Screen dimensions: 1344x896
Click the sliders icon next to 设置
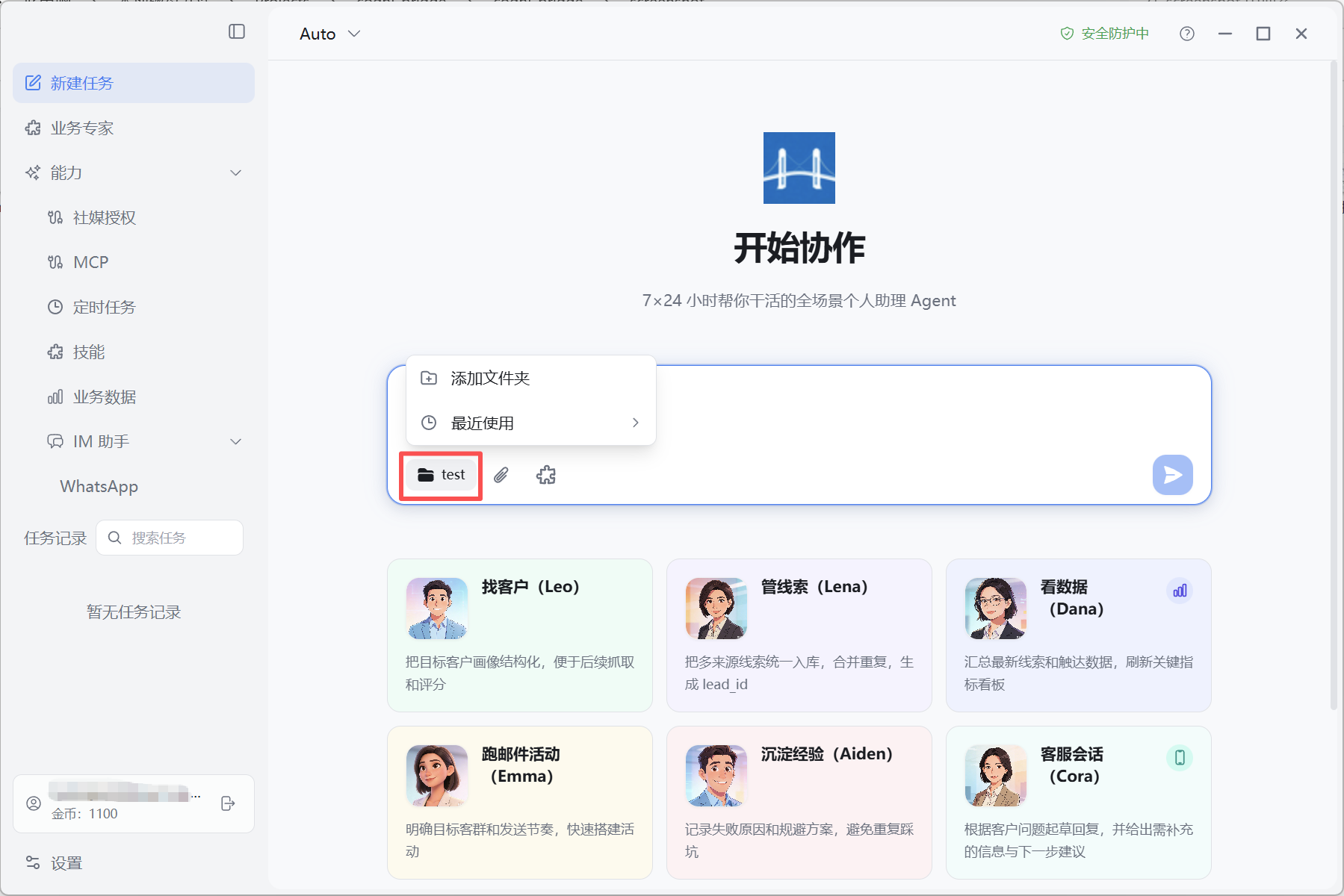pyautogui.click(x=33, y=862)
